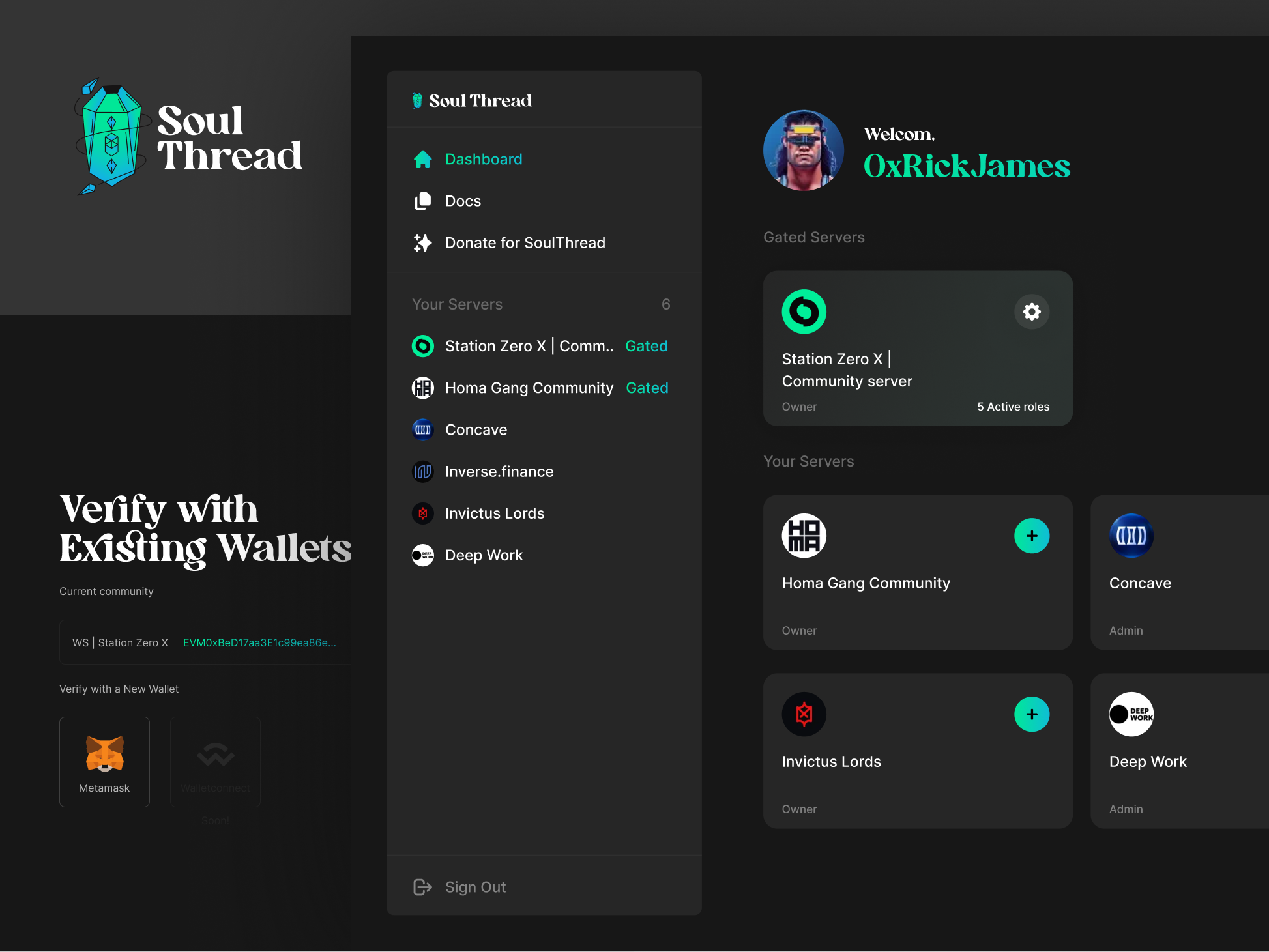Open Docs from sidebar menu
Screen dimensions: 1269x952
463,201
